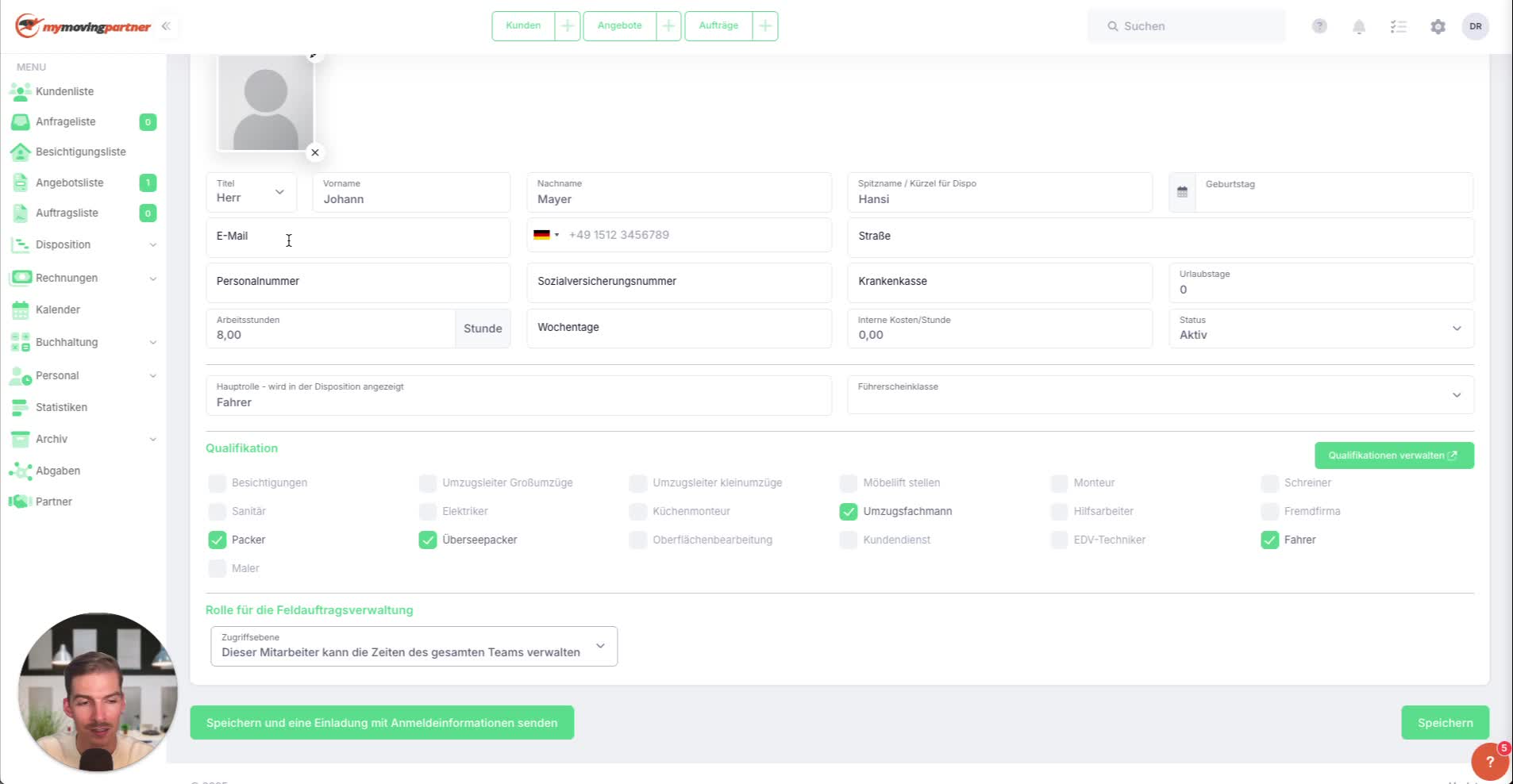Check the Besichtigungen qualification

(217, 482)
